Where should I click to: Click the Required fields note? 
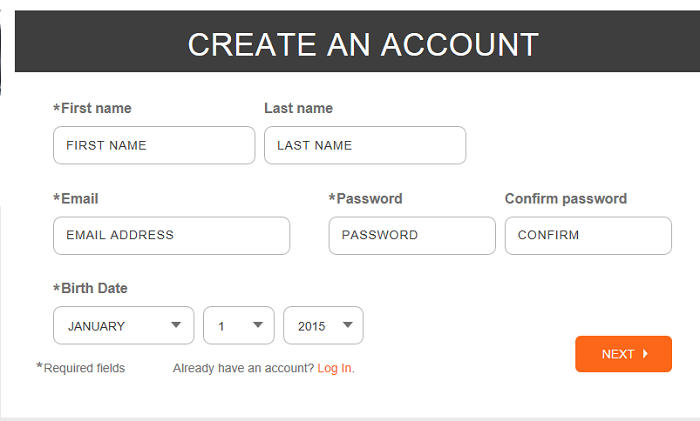pyautogui.click(x=85, y=368)
